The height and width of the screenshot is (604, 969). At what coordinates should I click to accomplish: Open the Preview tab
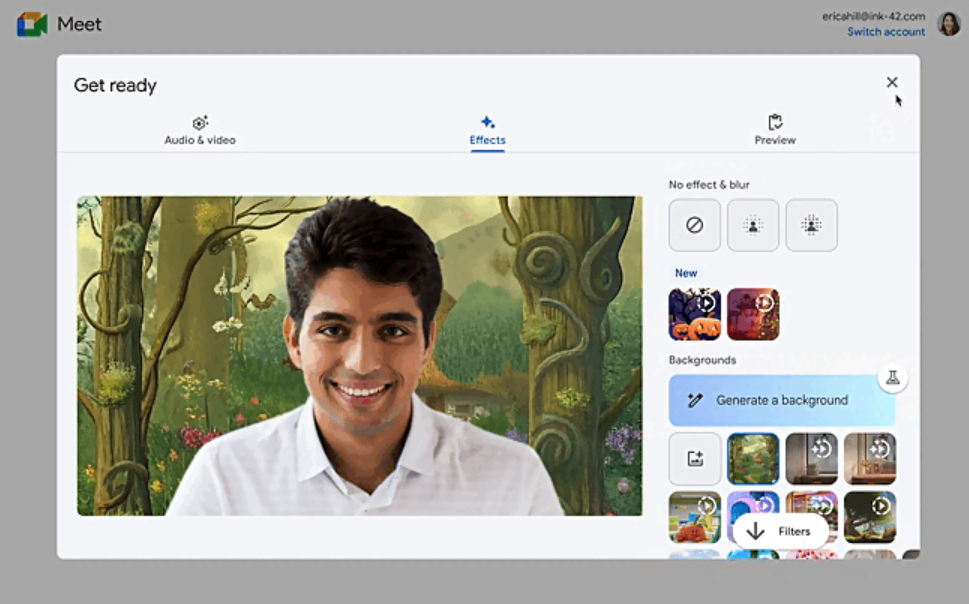tap(775, 130)
